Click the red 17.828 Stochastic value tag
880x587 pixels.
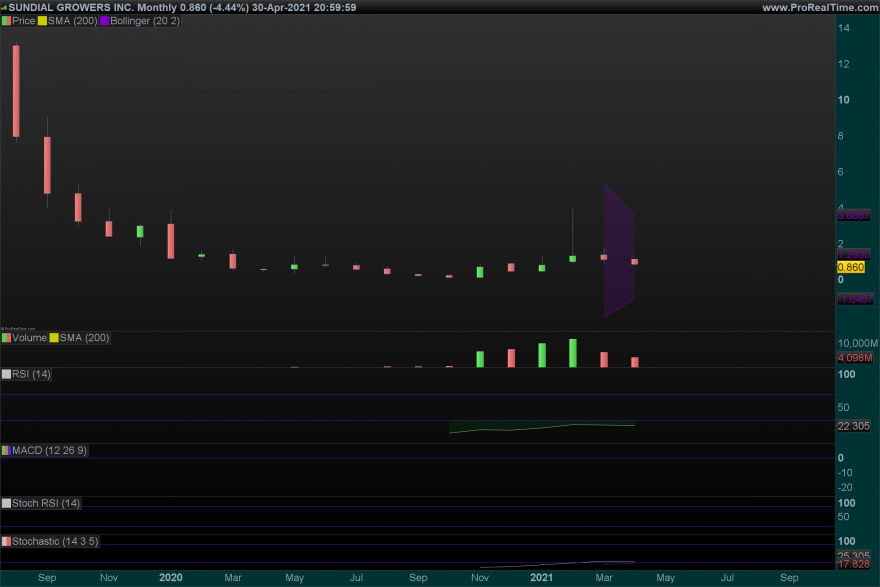854,564
